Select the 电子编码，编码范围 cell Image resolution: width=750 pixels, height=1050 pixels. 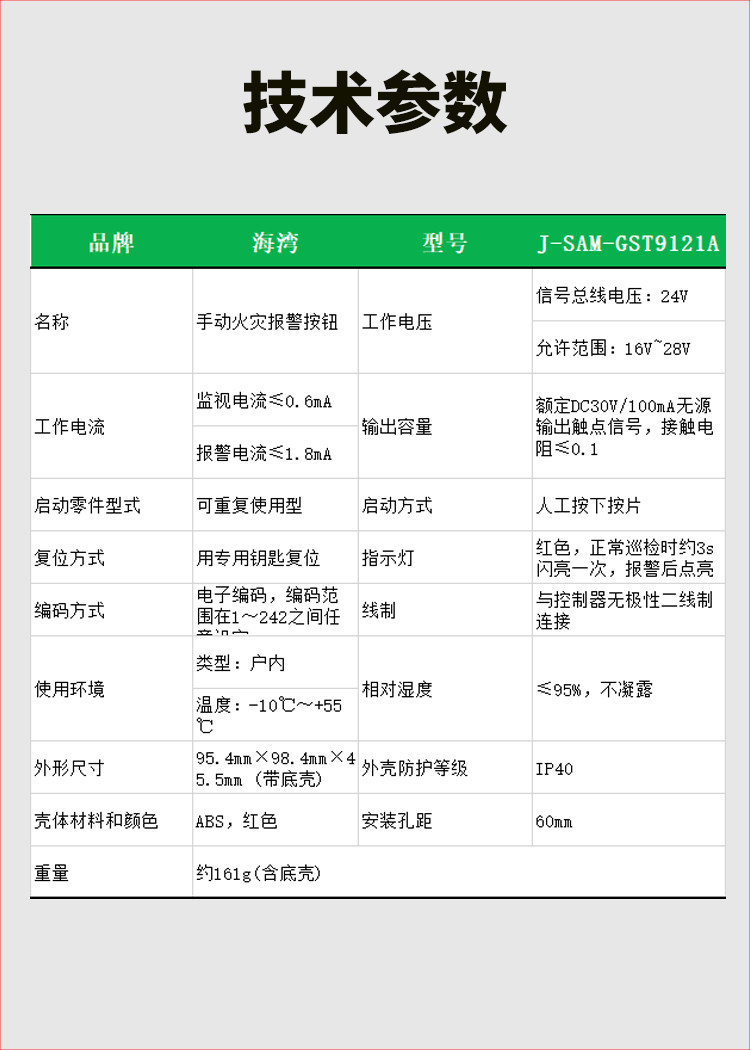(x=275, y=610)
